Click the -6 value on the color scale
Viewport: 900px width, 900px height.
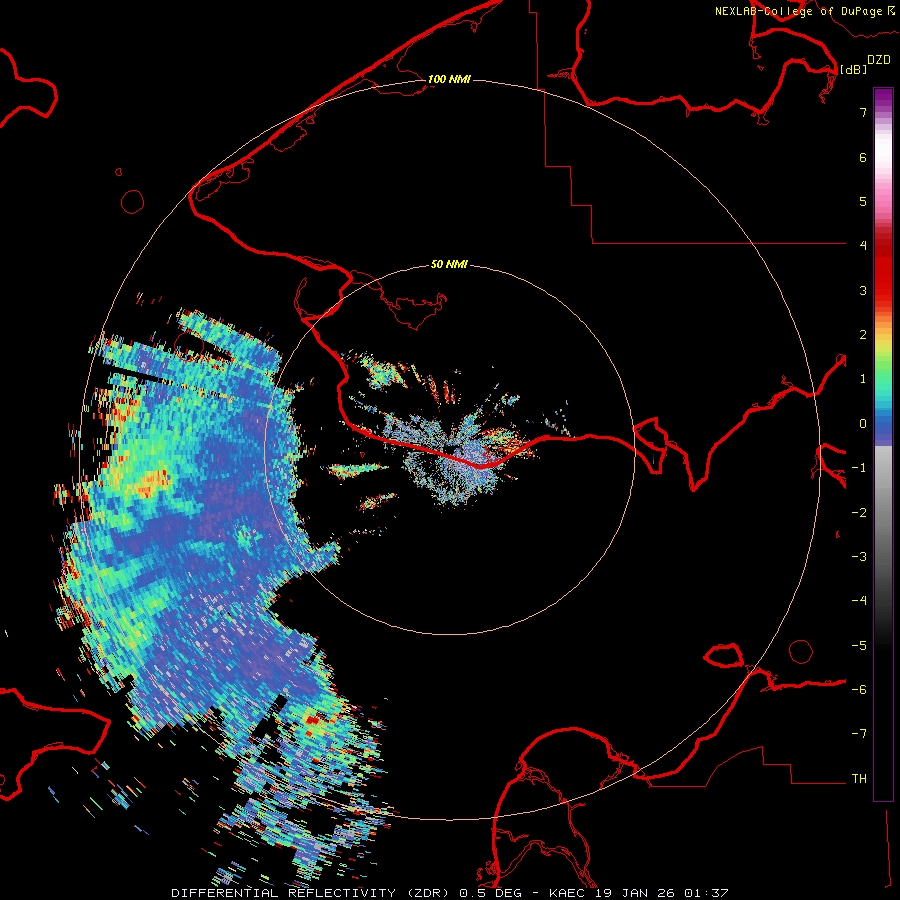(859, 690)
